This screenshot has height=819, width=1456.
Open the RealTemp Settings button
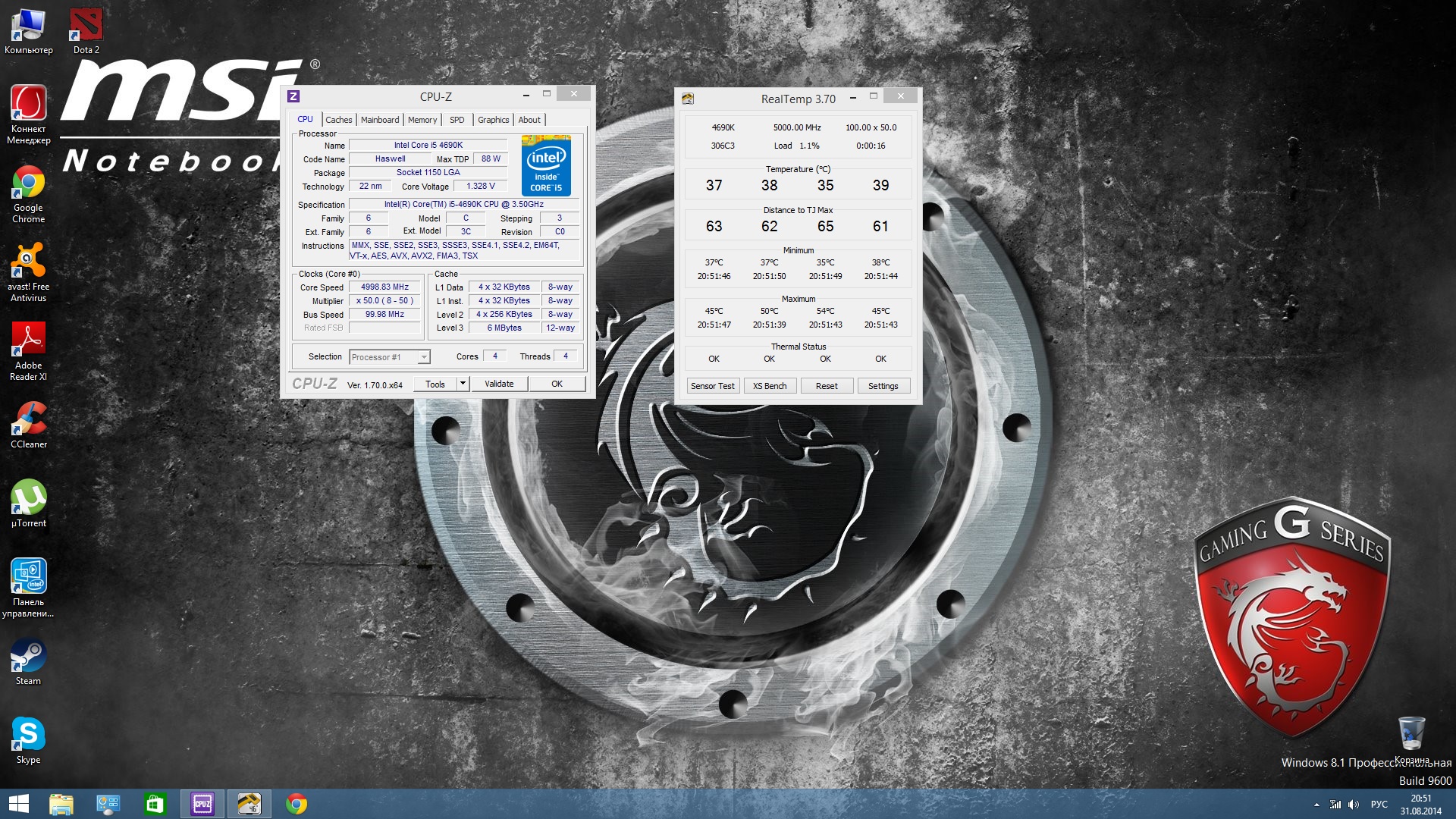click(x=883, y=386)
